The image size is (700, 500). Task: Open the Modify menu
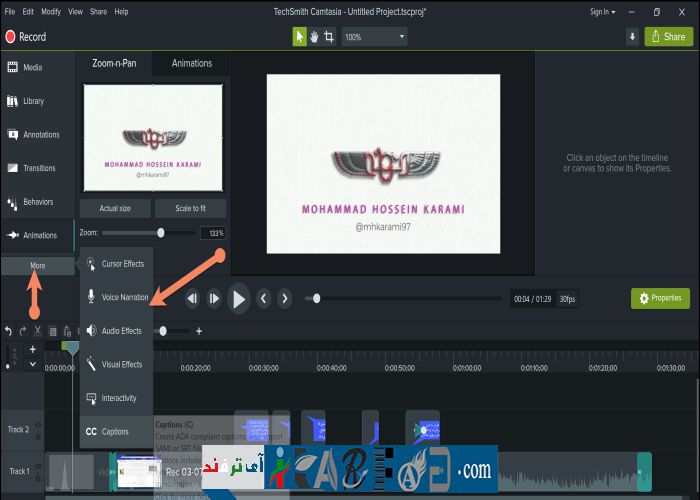pyautogui.click(x=50, y=12)
